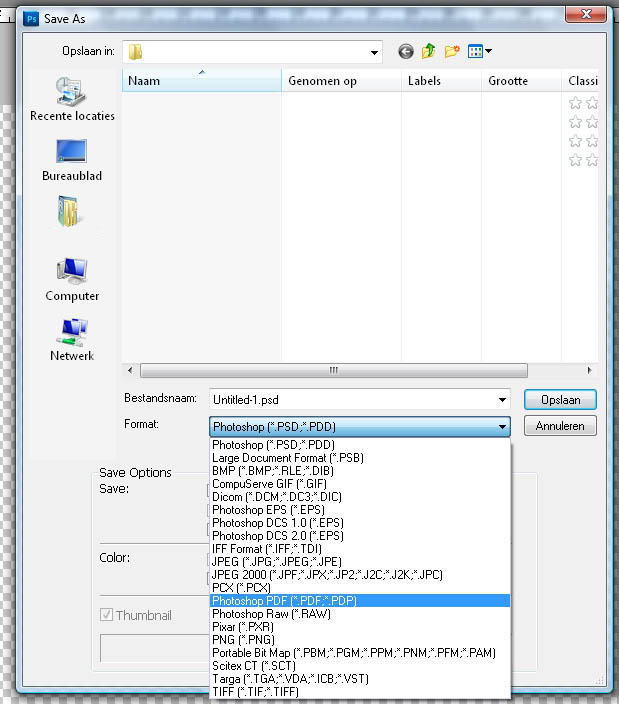Click the Opslaan save button
This screenshot has height=704, width=619.
pos(560,400)
